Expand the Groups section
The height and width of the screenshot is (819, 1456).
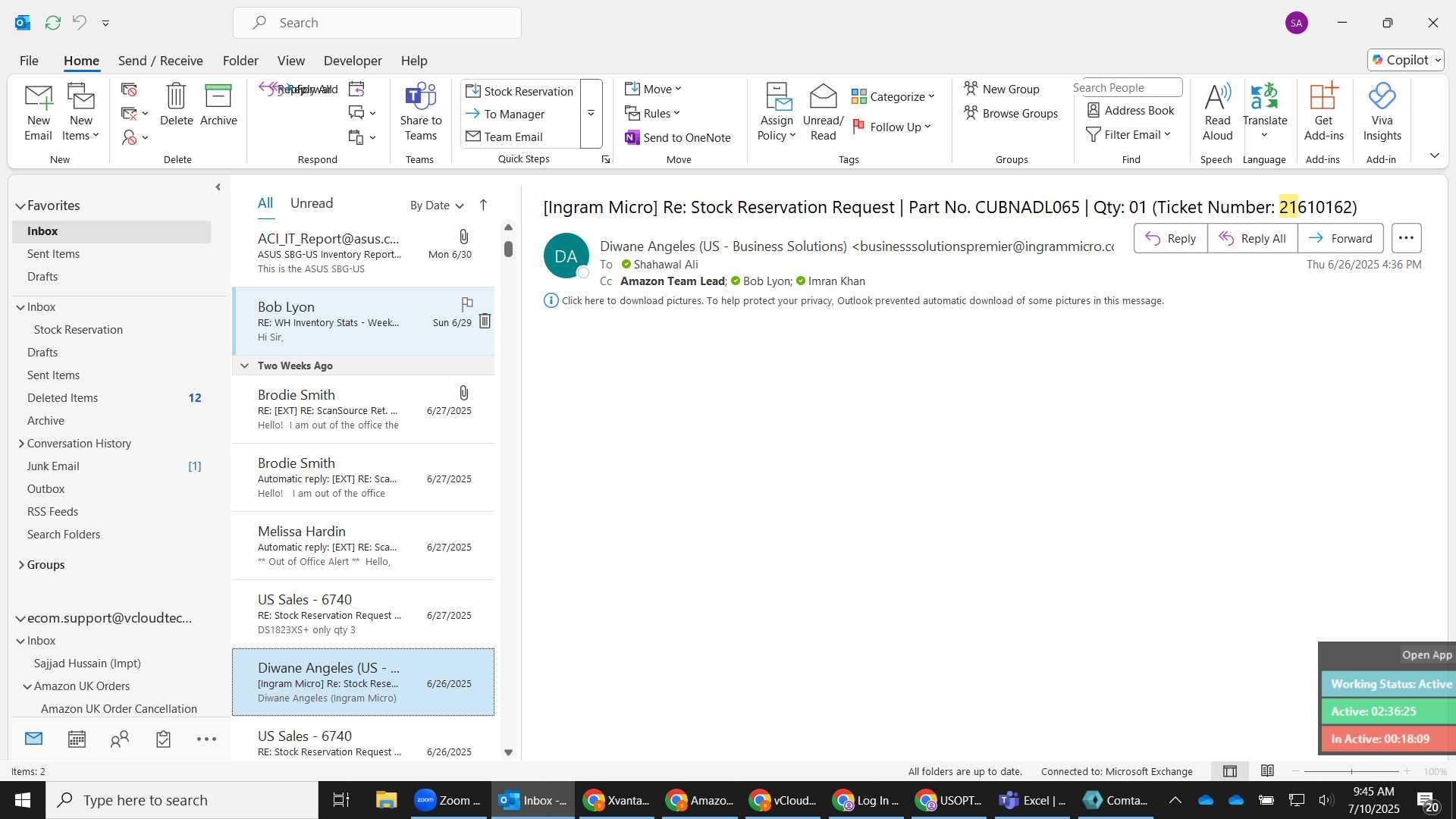pyautogui.click(x=21, y=565)
